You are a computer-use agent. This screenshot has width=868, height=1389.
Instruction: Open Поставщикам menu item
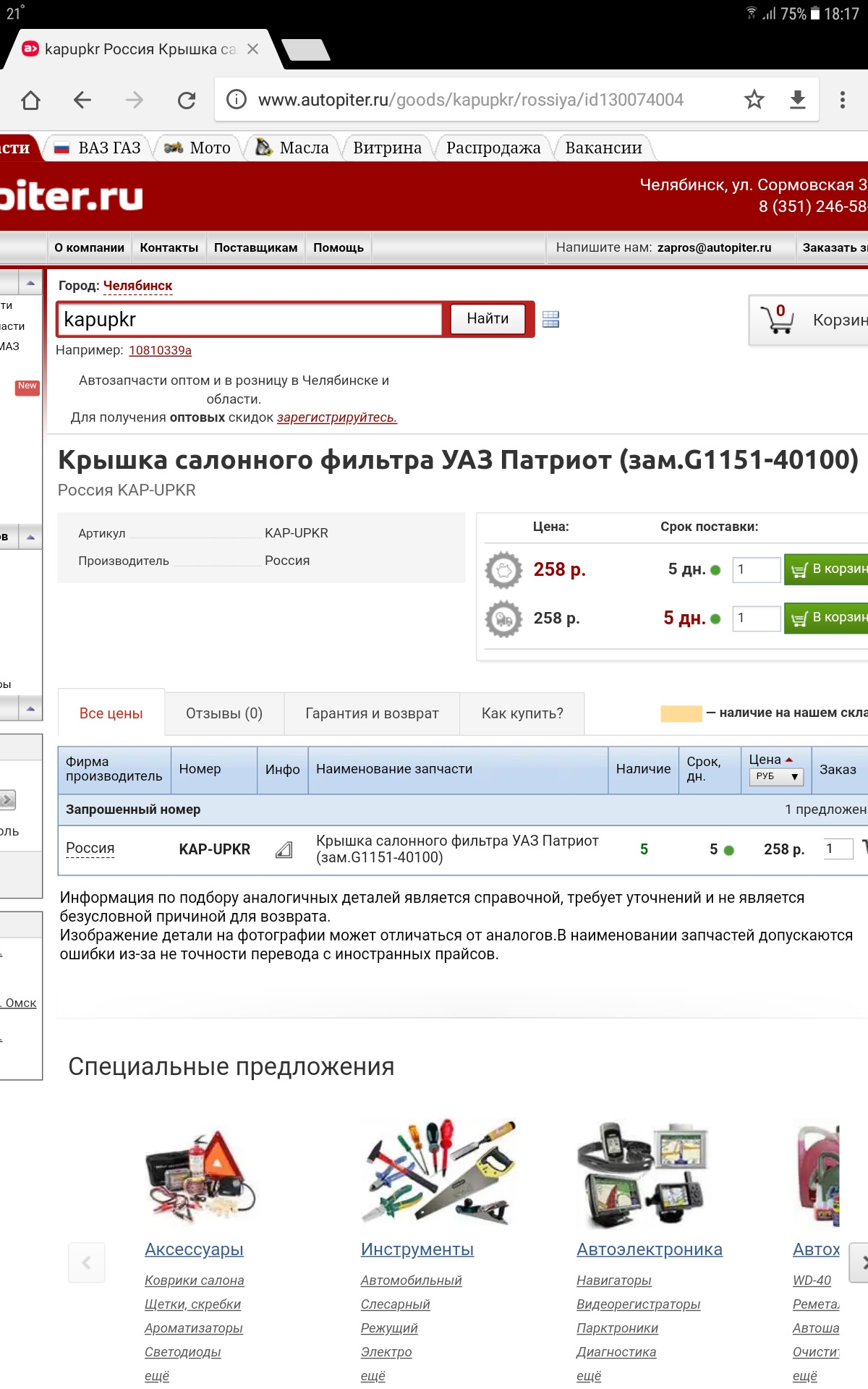tap(255, 247)
